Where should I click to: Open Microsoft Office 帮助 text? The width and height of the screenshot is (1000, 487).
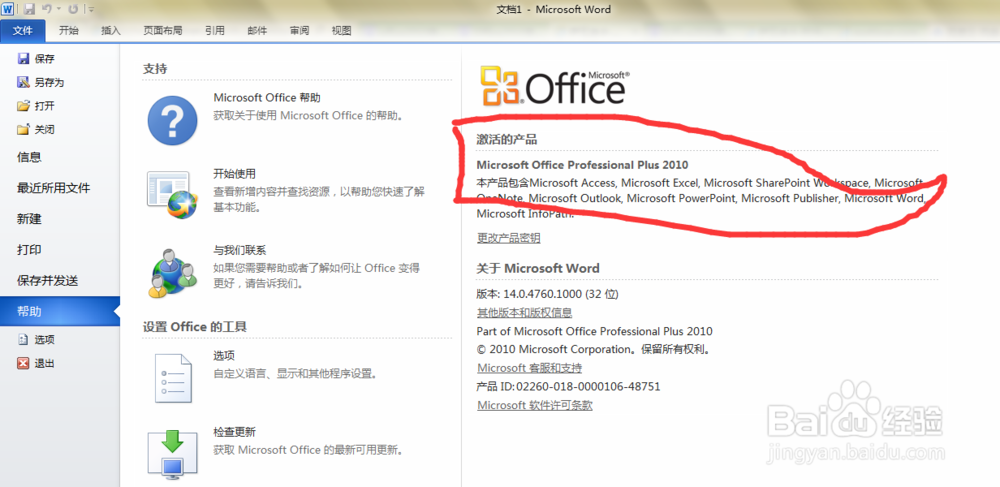(267, 98)
